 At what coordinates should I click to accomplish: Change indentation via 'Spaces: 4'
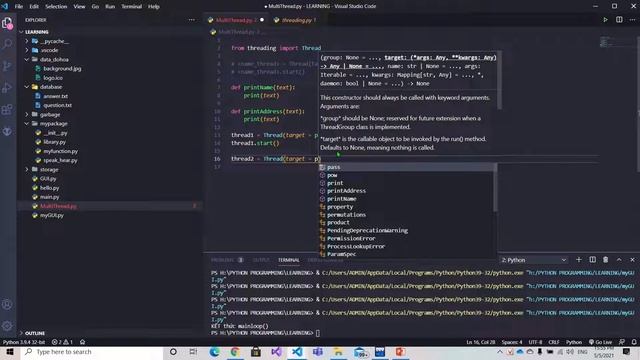click(512, 342)
